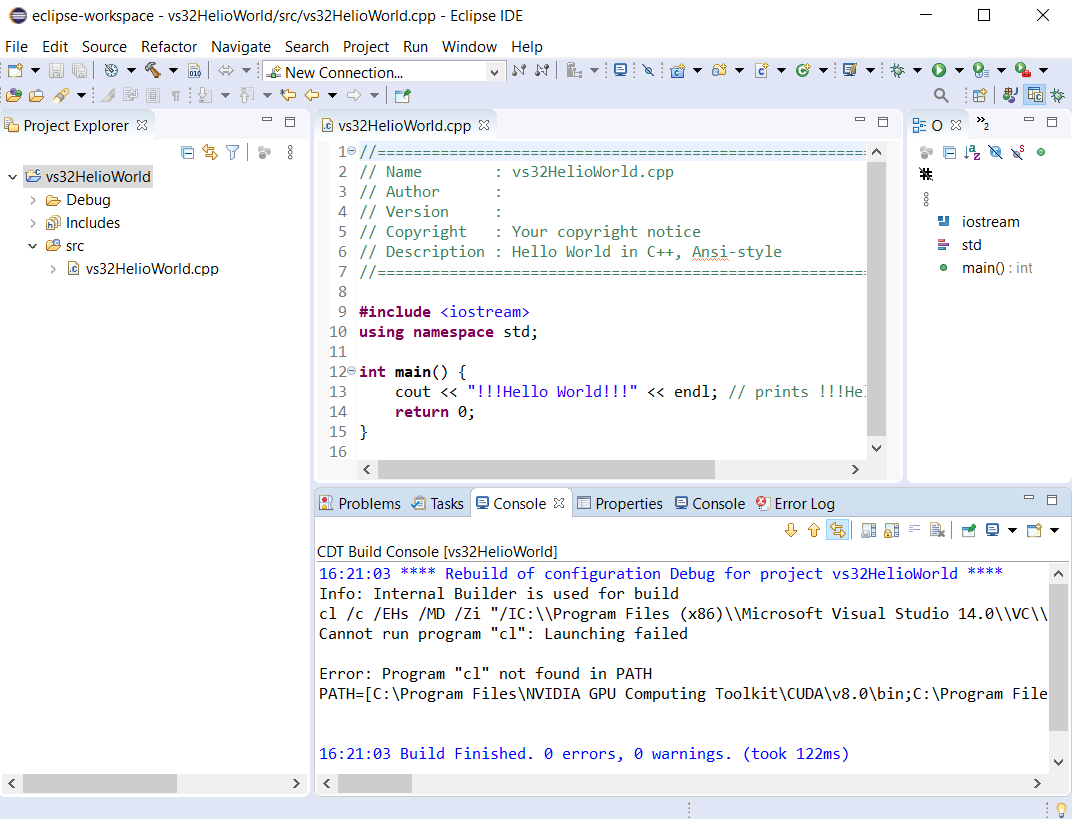This screenshot has height=819, width=1072.
Task: Switch to the Properties tab
Action: [620, 503]
